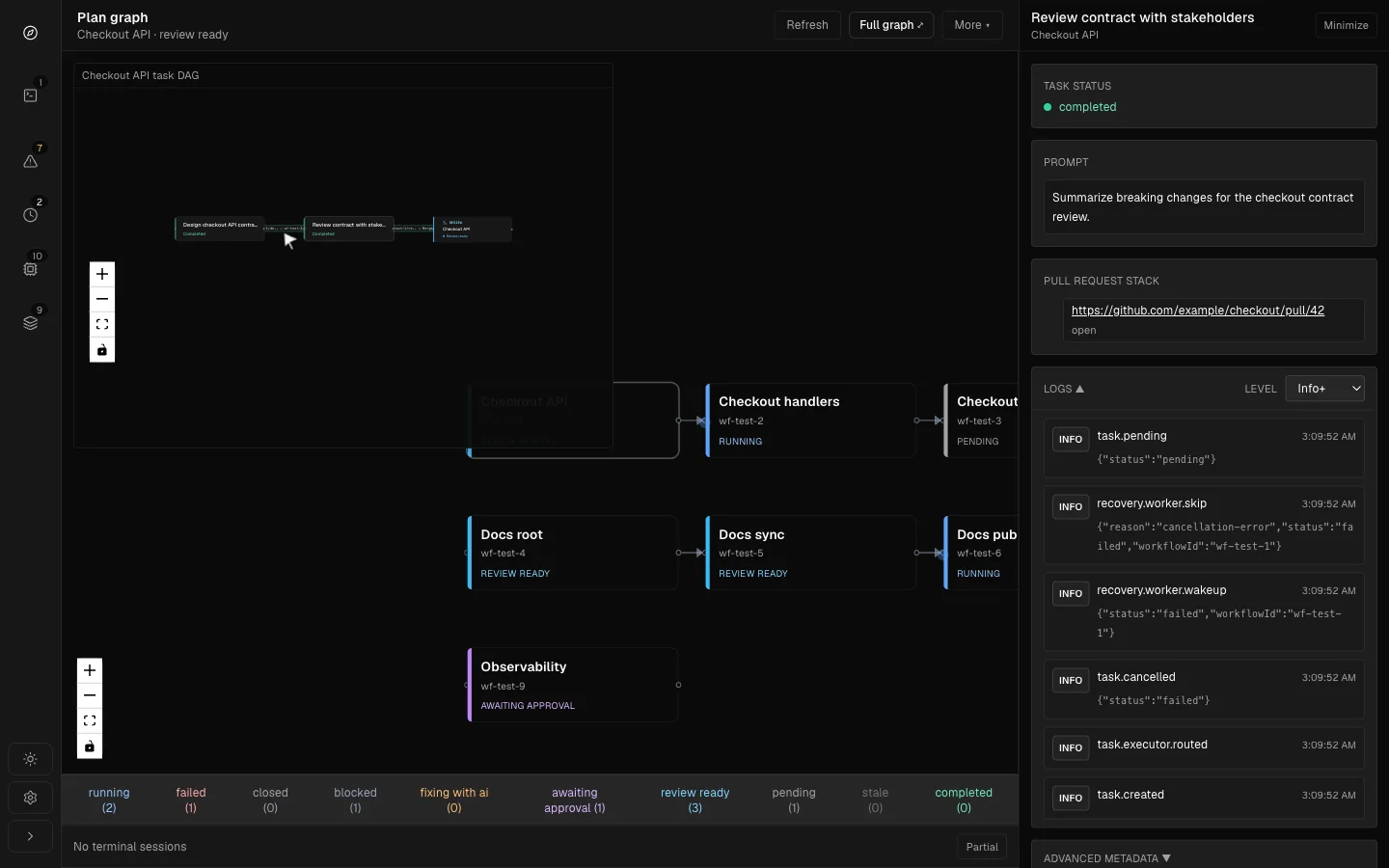The image size is (1389, 868).
Task: Click the INFO badge on task.created log
Action: (1071, 799)
